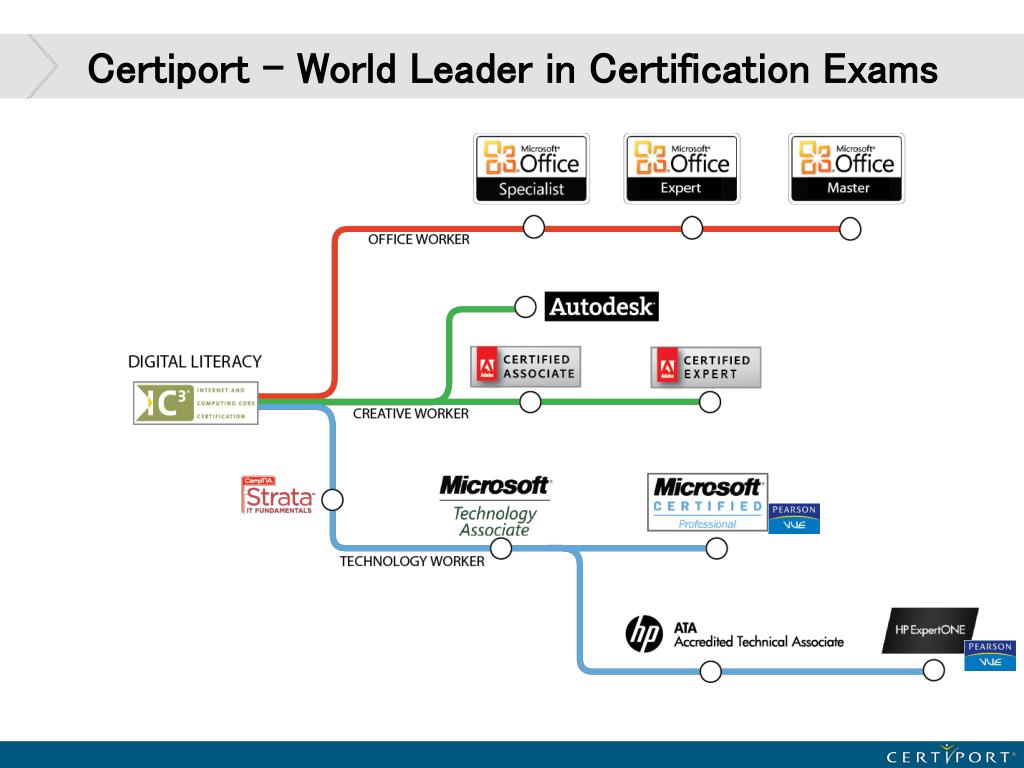This screenshot has height=768, width=1024.
Task: Select the Strata station circle
Action: pos(332,500)
